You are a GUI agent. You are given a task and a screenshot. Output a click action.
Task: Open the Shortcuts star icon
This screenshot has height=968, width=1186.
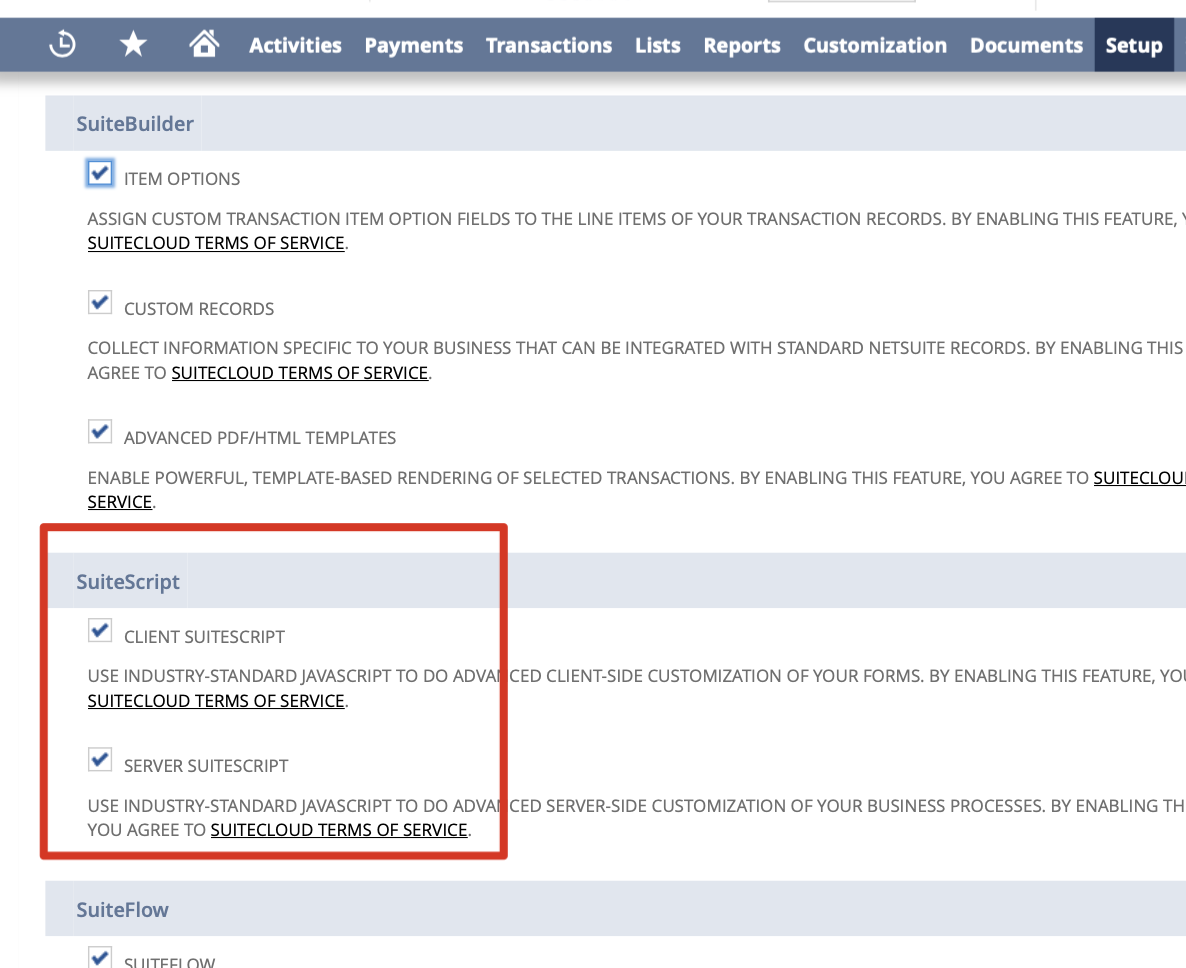coord(133,44)
